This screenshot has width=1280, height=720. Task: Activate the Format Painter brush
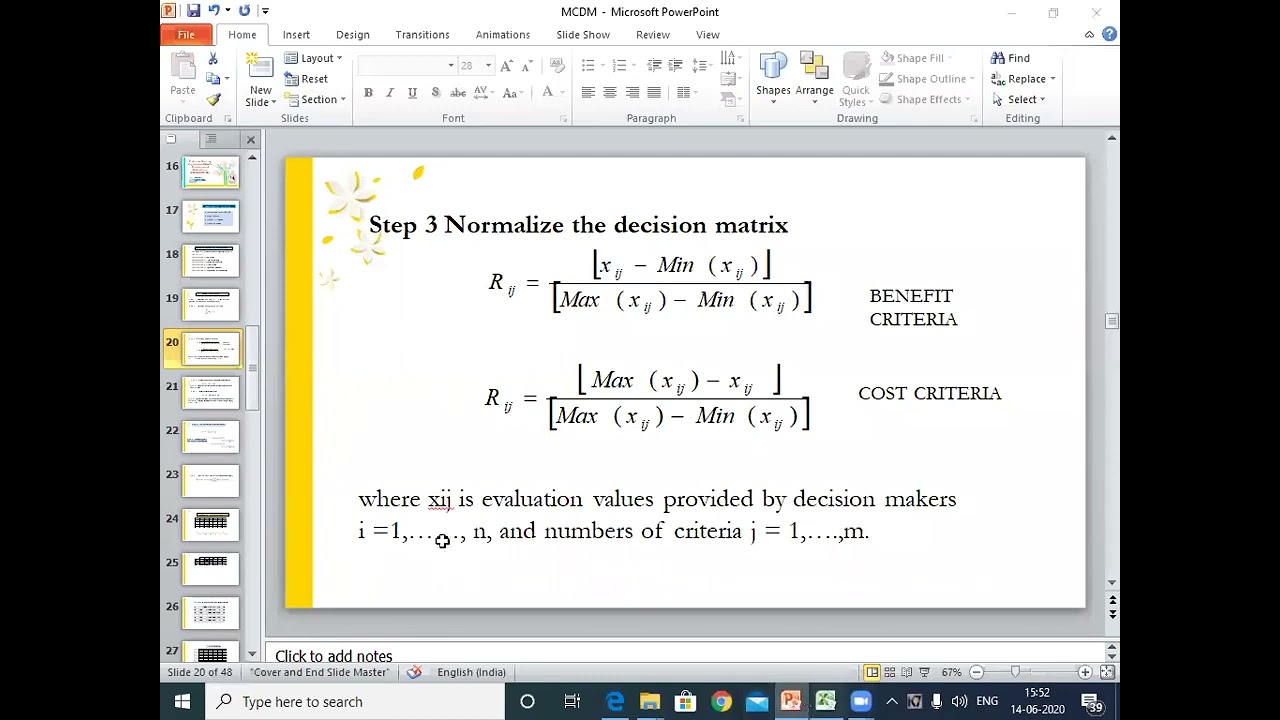coord(213,100)
